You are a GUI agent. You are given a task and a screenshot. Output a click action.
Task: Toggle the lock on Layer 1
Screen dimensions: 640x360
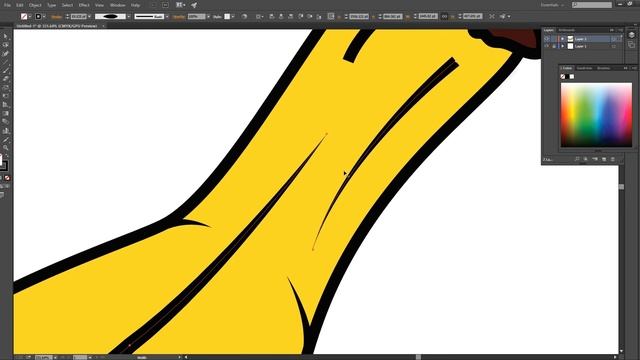pos(554,47)
